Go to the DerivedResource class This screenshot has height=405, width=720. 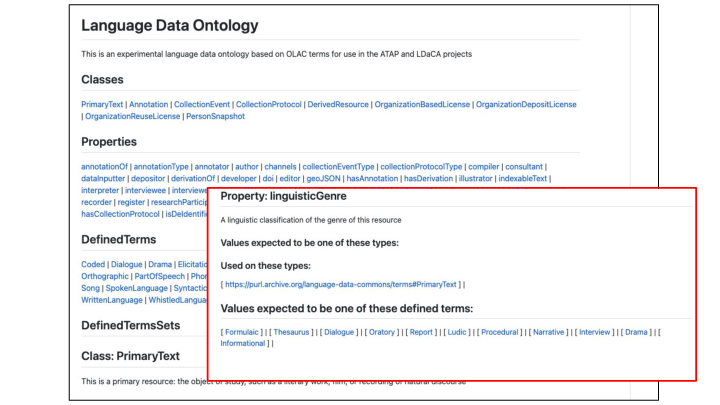click(338, 104)
